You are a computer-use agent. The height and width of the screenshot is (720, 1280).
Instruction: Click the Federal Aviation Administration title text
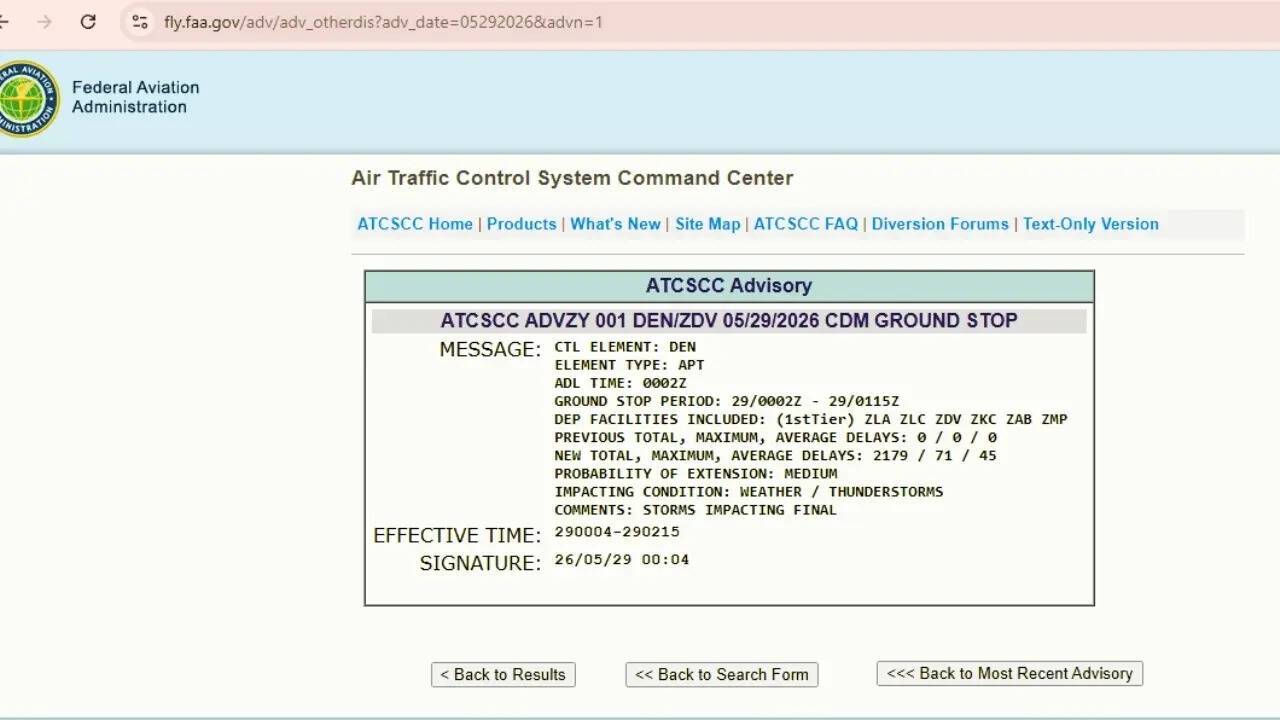pos(135,97)
